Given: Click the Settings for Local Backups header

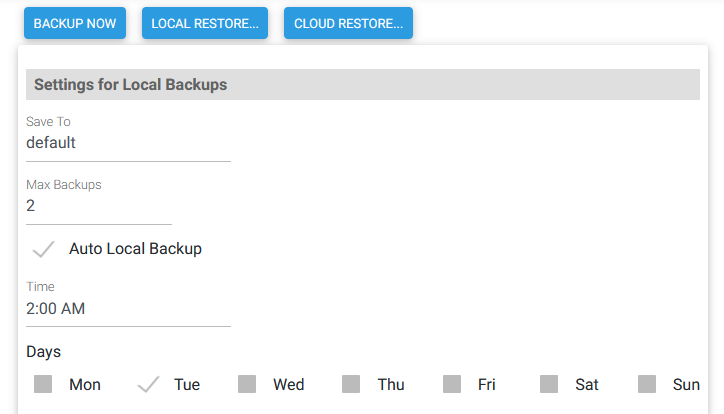Looking at the screenshot, I should (x=130, y=85).
